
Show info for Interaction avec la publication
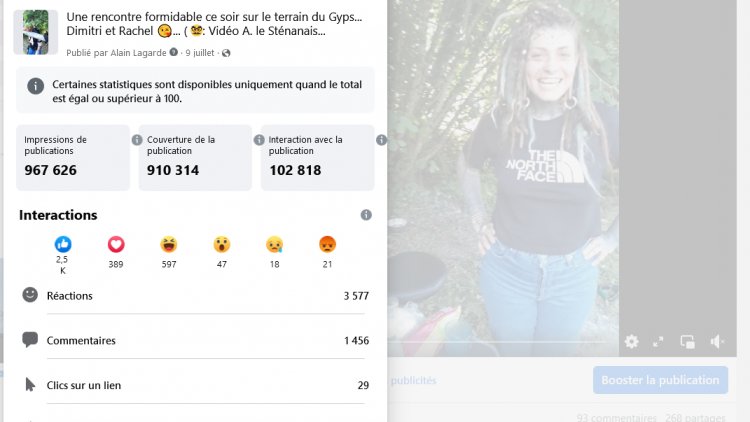tap(381, 140)
